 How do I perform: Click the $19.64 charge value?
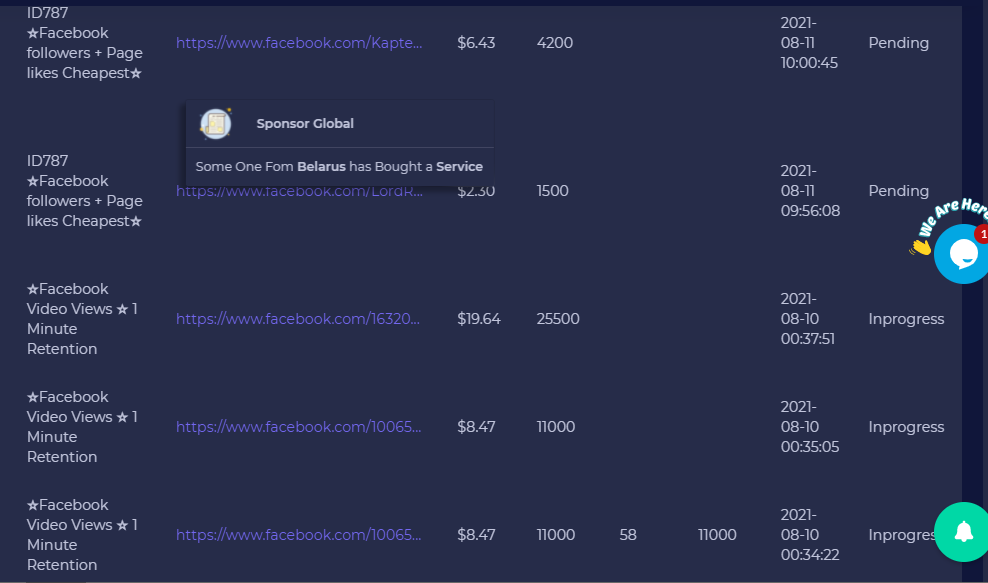pos(478,319)
